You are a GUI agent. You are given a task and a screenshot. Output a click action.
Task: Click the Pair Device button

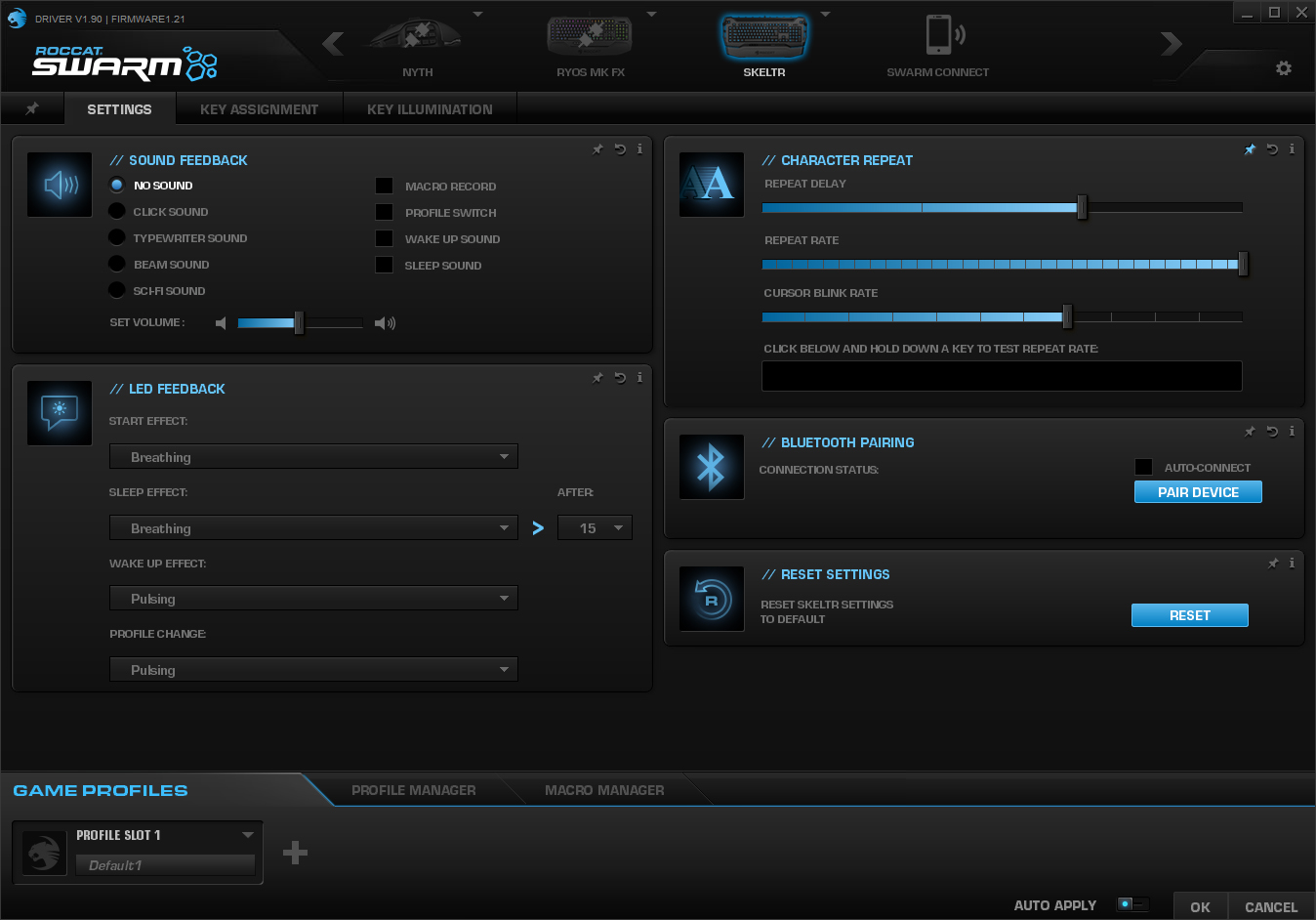(x=1198, y=492)
